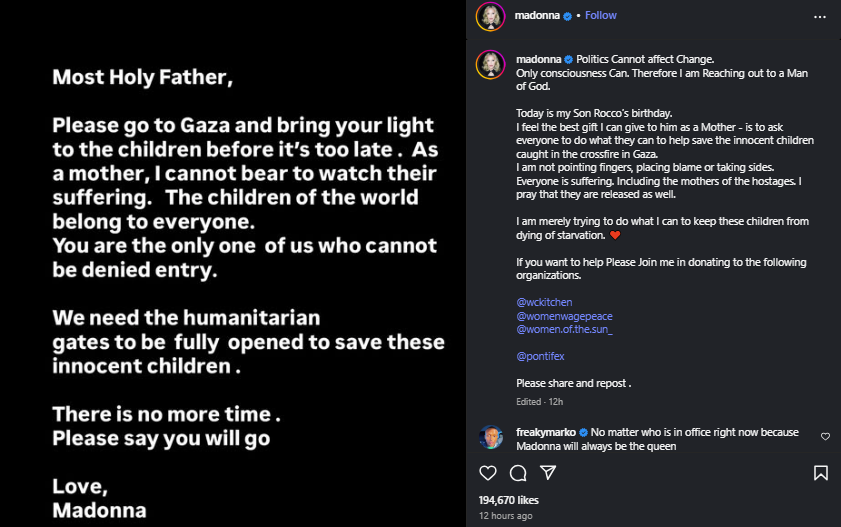The image size is (841, 527).
Task: Open the @pontifex mention link
Action: pos(539,356)
